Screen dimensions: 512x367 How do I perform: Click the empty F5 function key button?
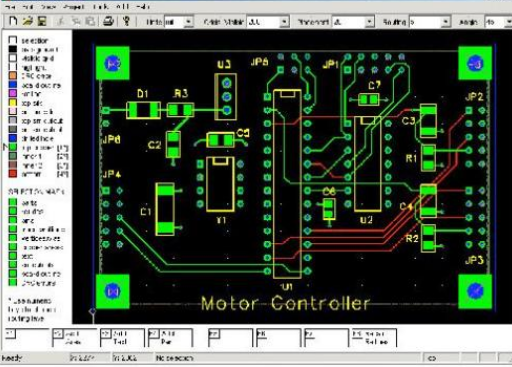tap(231, 338)
